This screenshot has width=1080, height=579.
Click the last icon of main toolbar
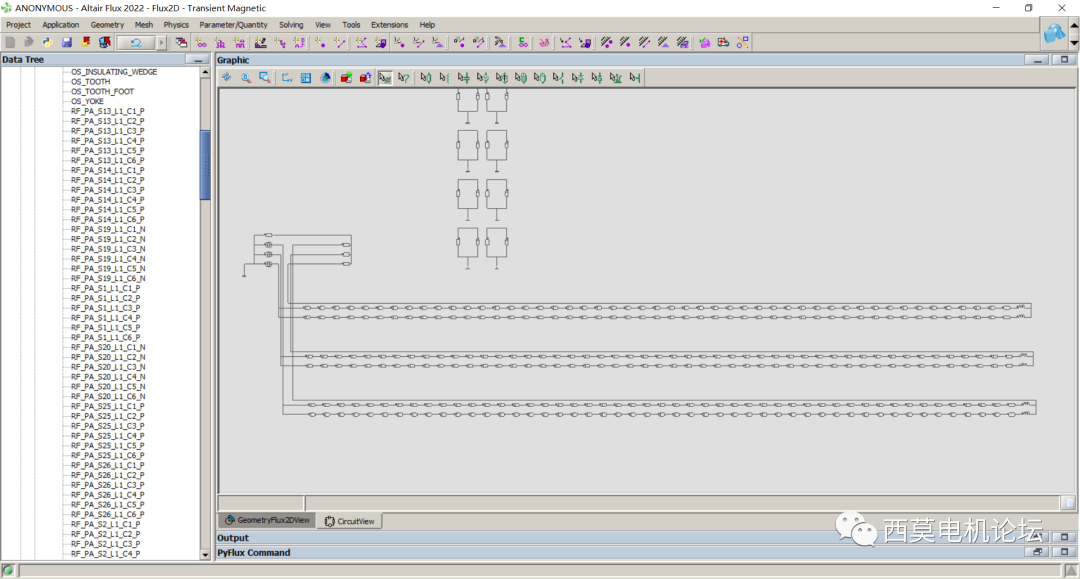pos(742,43)
